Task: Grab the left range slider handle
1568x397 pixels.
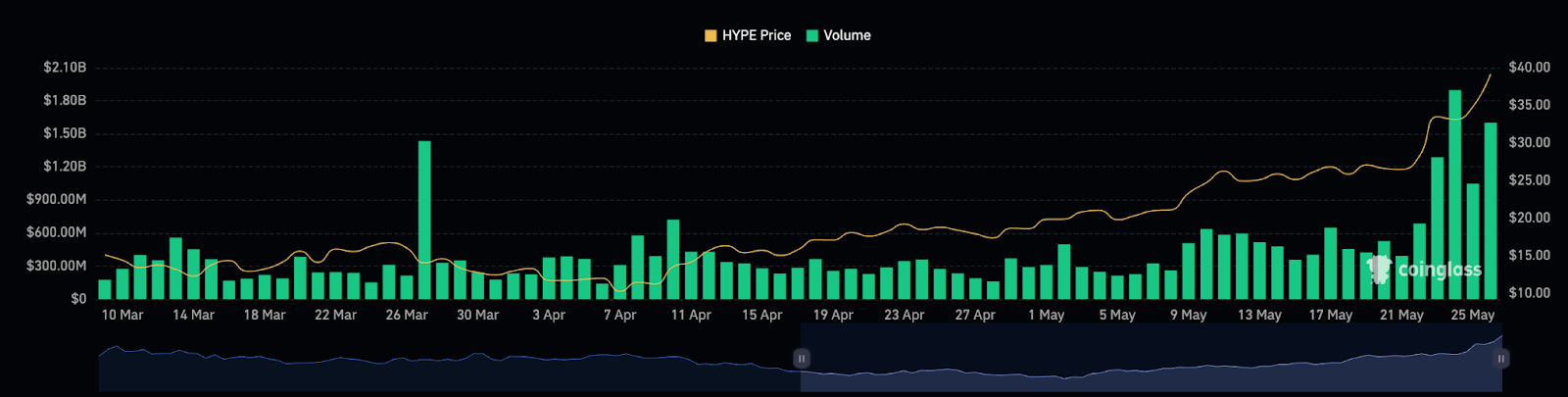Action: coord(802,359)
